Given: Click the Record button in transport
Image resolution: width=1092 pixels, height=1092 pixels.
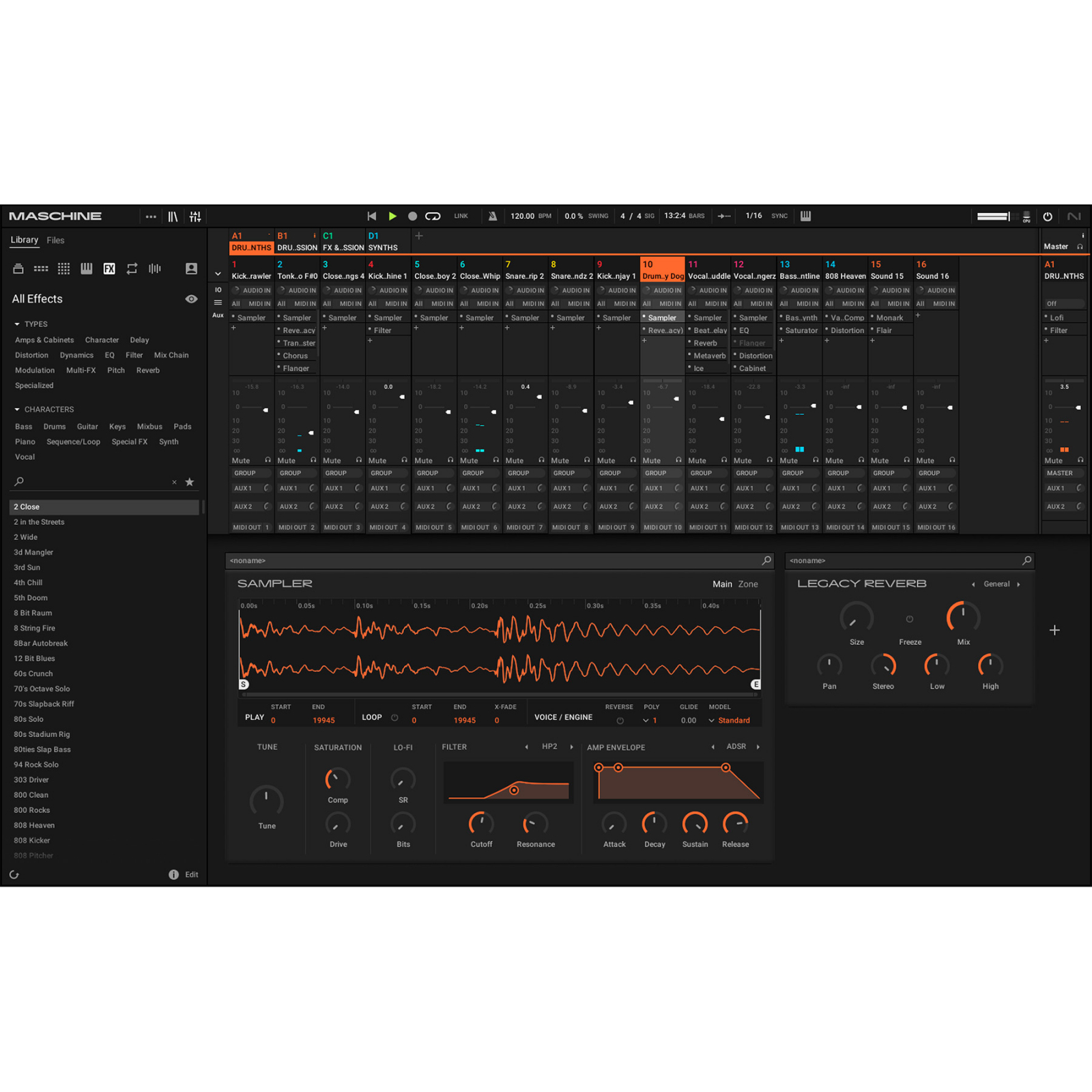Looking at the screenshot, I should click(x=412, y=216).
